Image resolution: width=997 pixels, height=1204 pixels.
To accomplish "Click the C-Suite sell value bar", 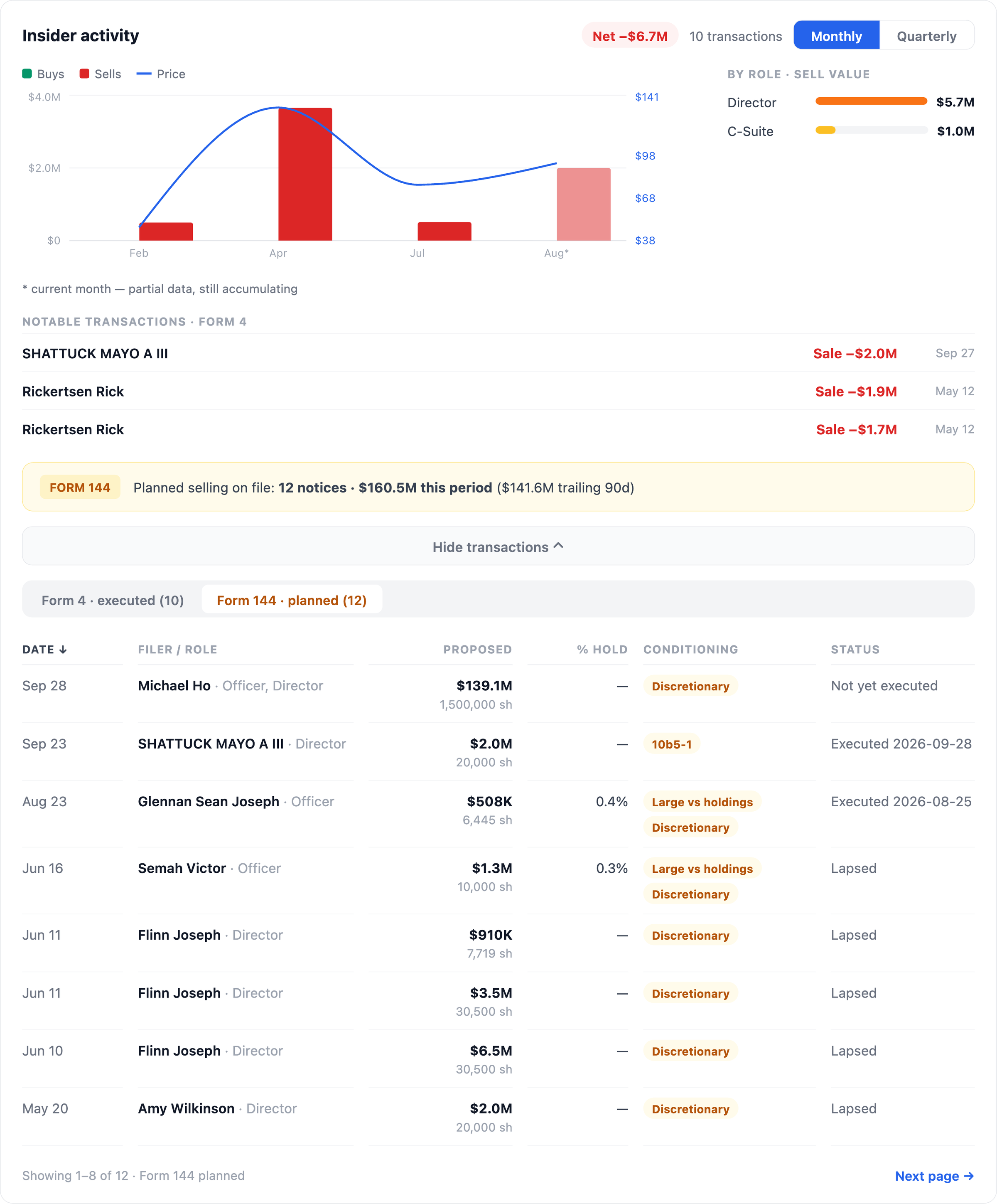I will (x=825, y=130).
